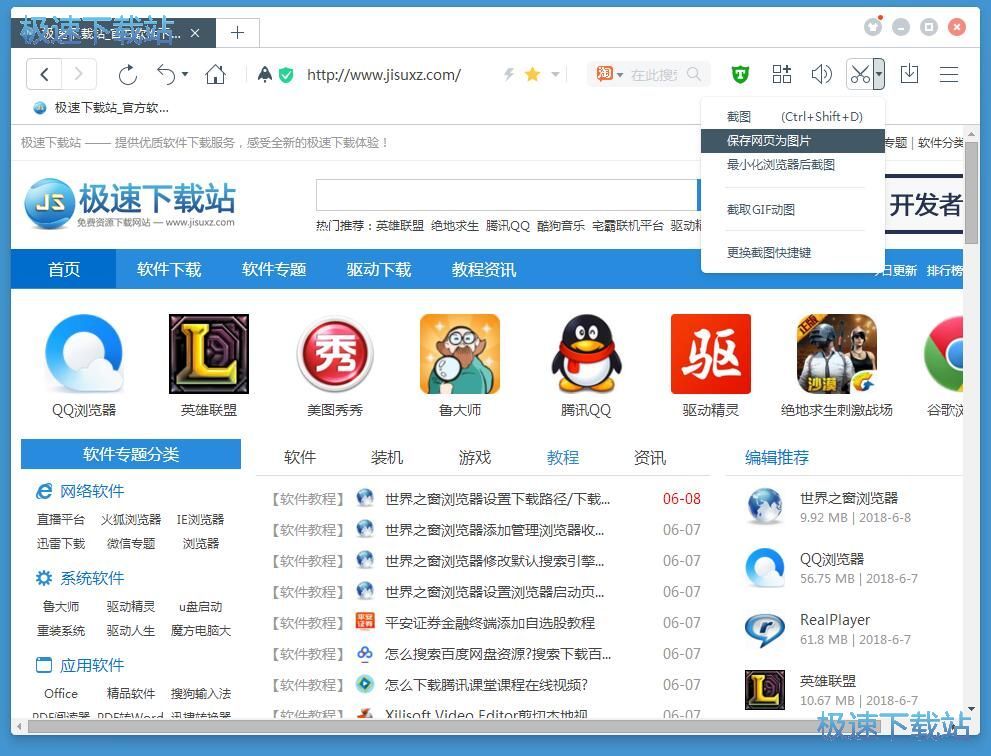Mute page sound with speaker icon

tap(821, 74)
